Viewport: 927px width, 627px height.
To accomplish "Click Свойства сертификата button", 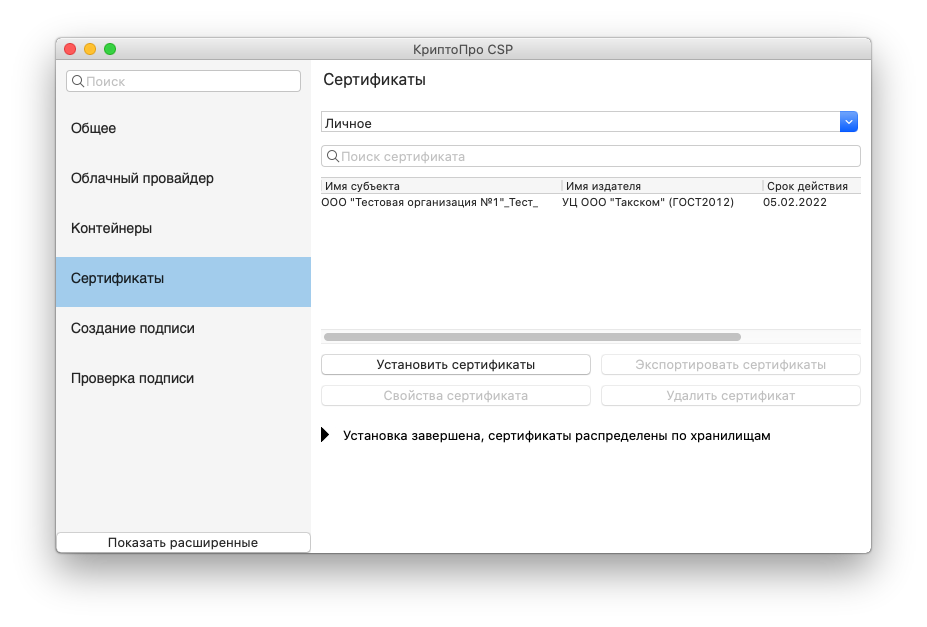I will tap(456, 395).
